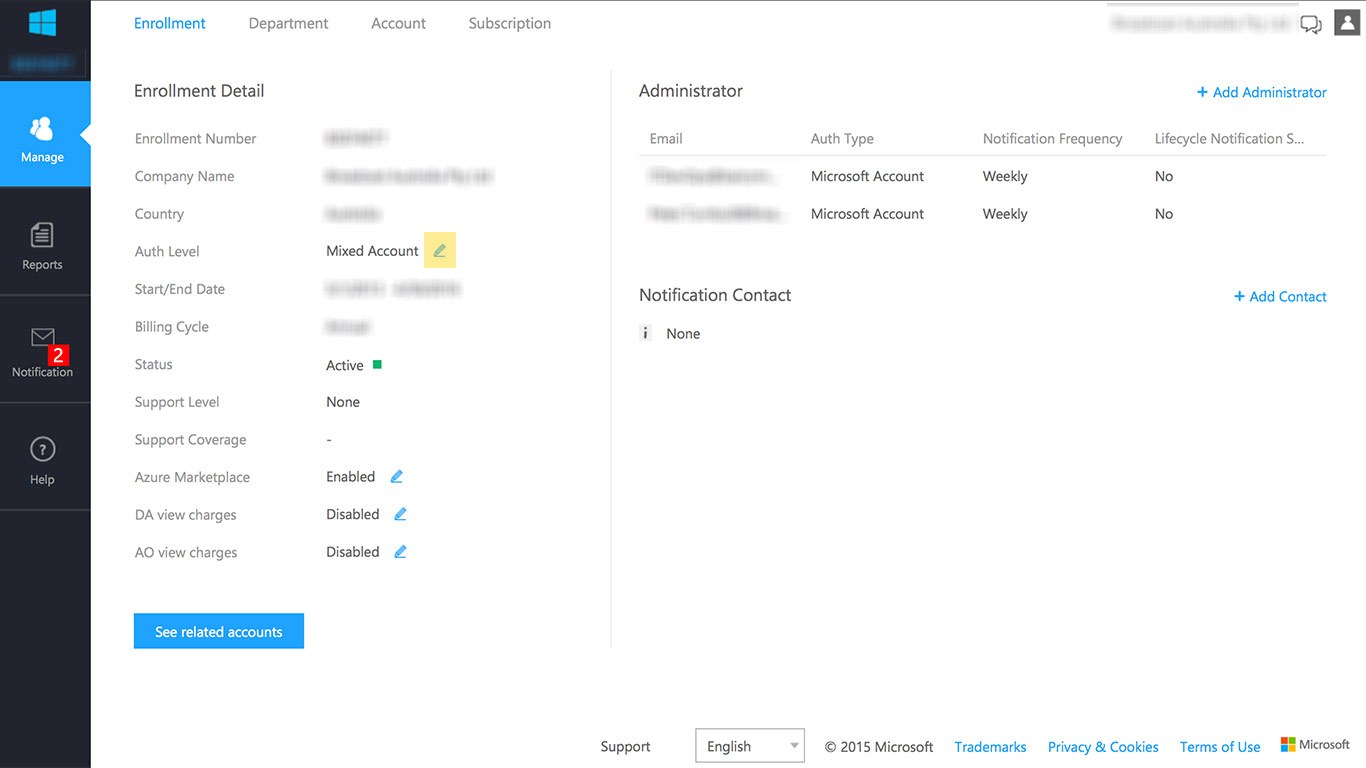The width and height of the screenshot is (1366, 768).
Task: Click the chat feedback icon top right
Action: click(1311, 23)
